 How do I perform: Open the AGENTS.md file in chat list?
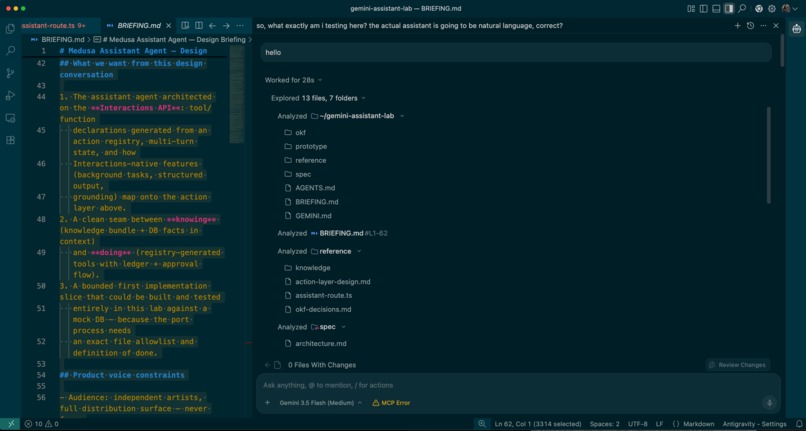(x=309, y=188)
